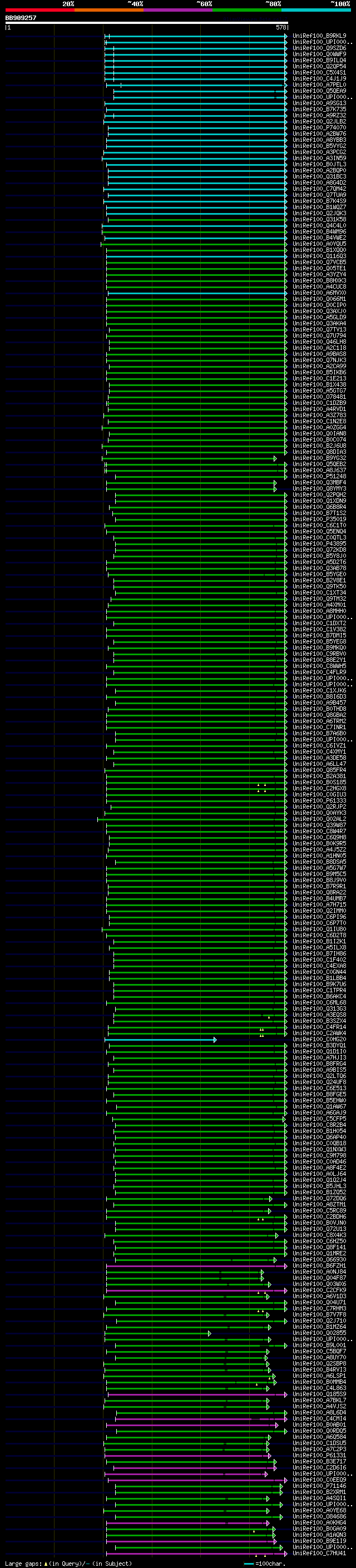Select hit label UniRef100_P61331
The height and width of the screenshot is (1568, 356).
(x=319, y=1455)
